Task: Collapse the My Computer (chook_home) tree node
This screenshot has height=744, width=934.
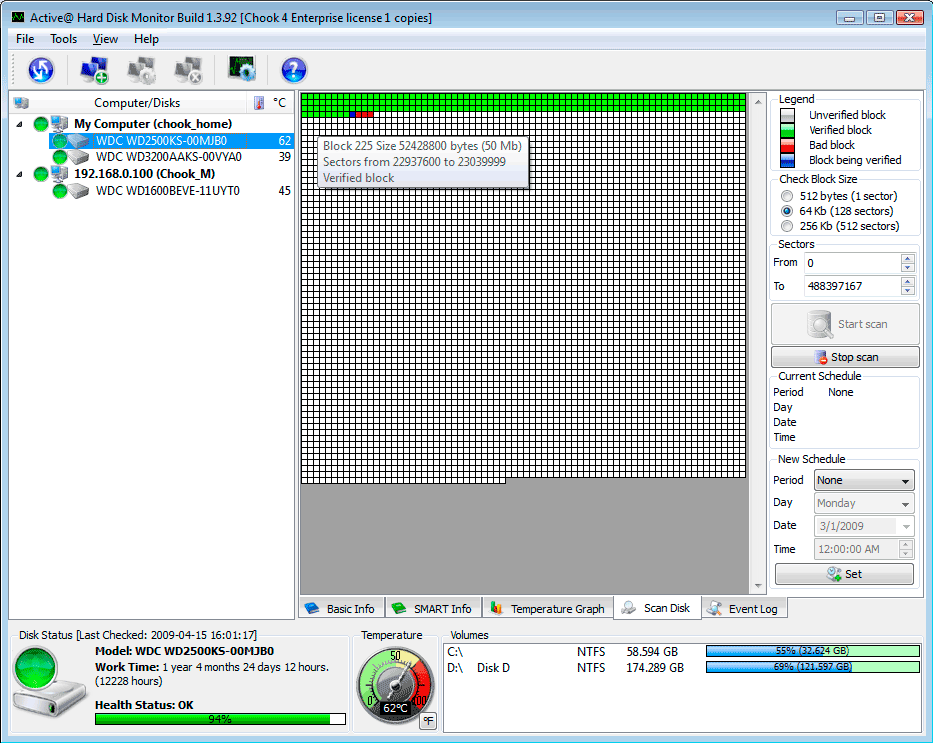Action: coord(21,124)
